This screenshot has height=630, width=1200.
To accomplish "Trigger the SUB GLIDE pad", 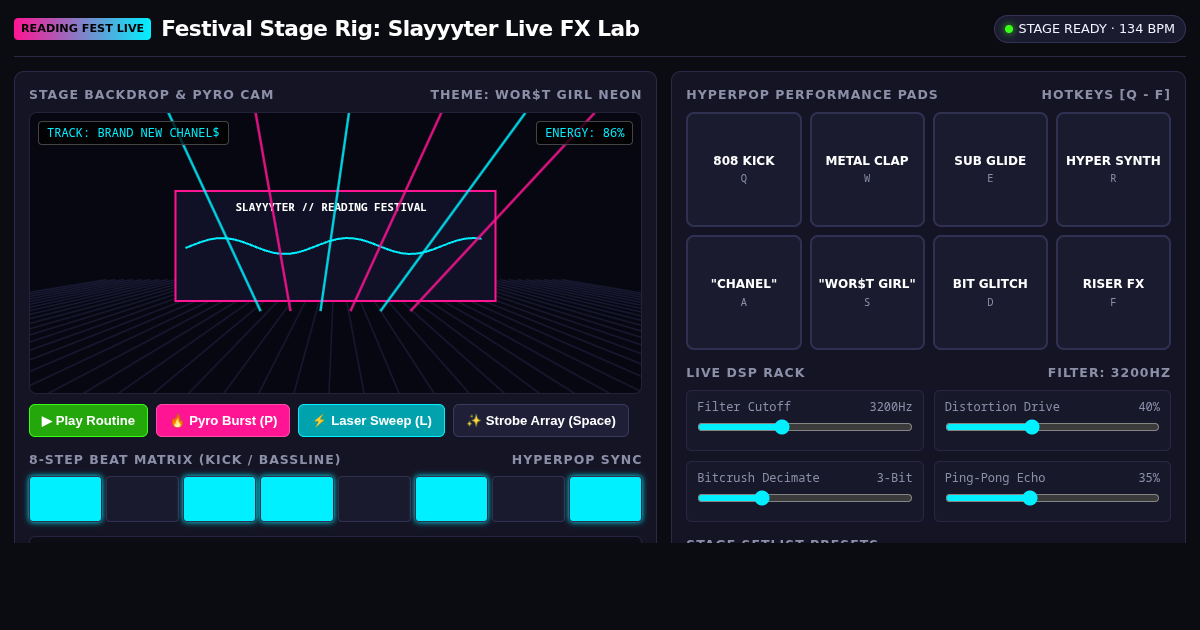I will [990, 169].
